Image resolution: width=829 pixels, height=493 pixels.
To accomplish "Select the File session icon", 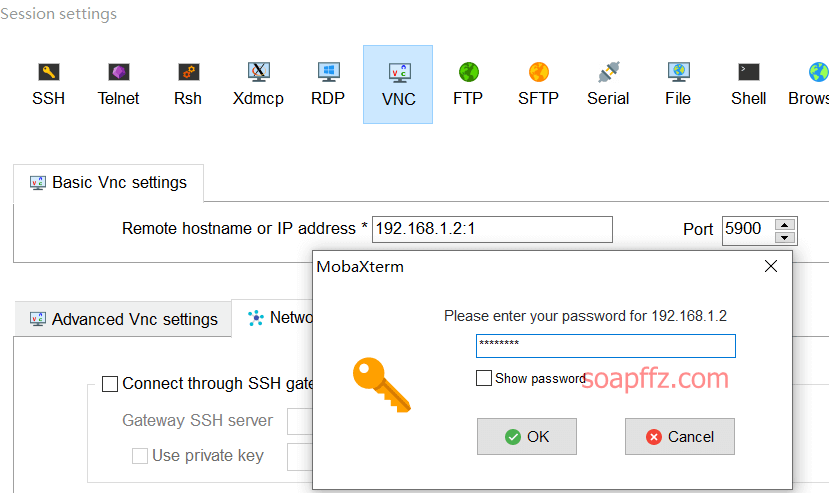I will pos(678,72).
